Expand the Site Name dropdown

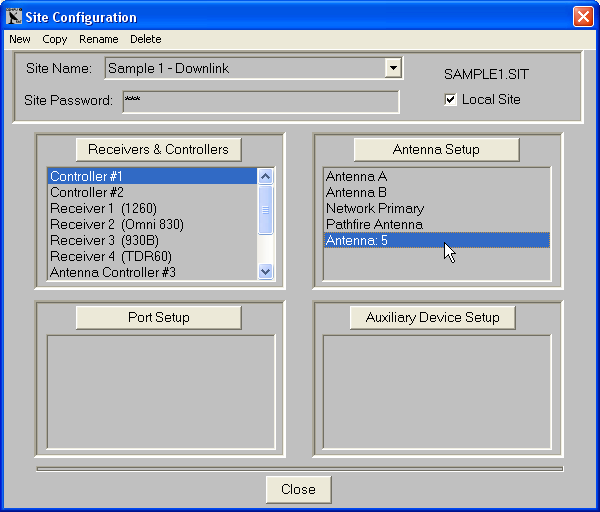coord(393,68)
